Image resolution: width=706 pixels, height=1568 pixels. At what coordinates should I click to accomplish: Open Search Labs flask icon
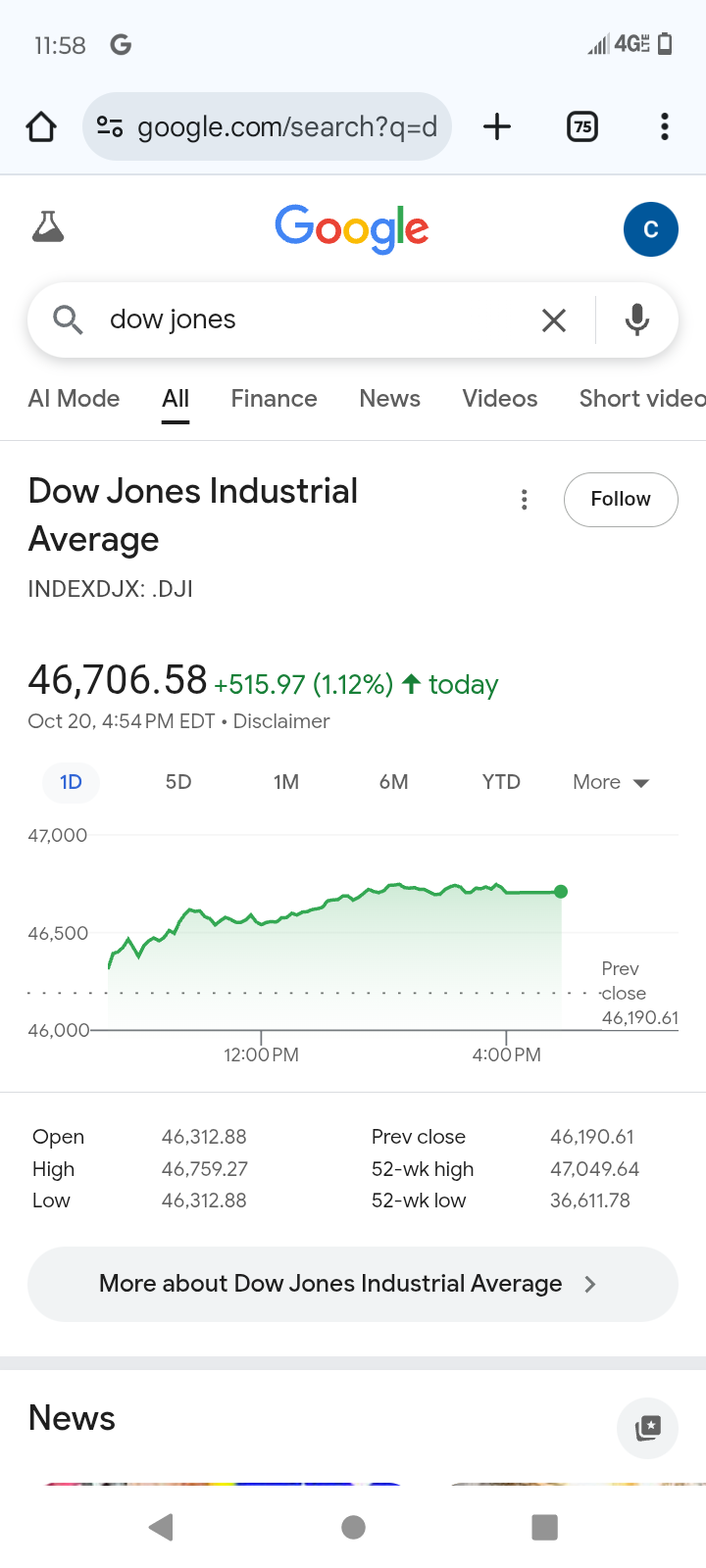point(48,227)
